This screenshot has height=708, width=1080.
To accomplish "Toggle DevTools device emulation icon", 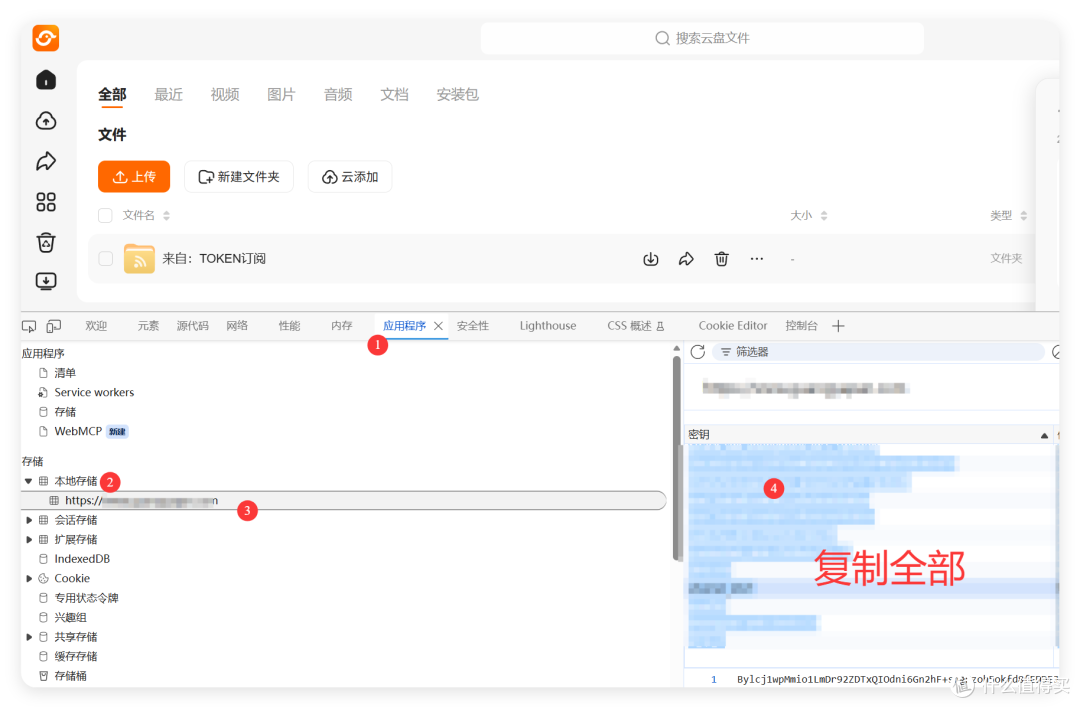I will [54, 326].
